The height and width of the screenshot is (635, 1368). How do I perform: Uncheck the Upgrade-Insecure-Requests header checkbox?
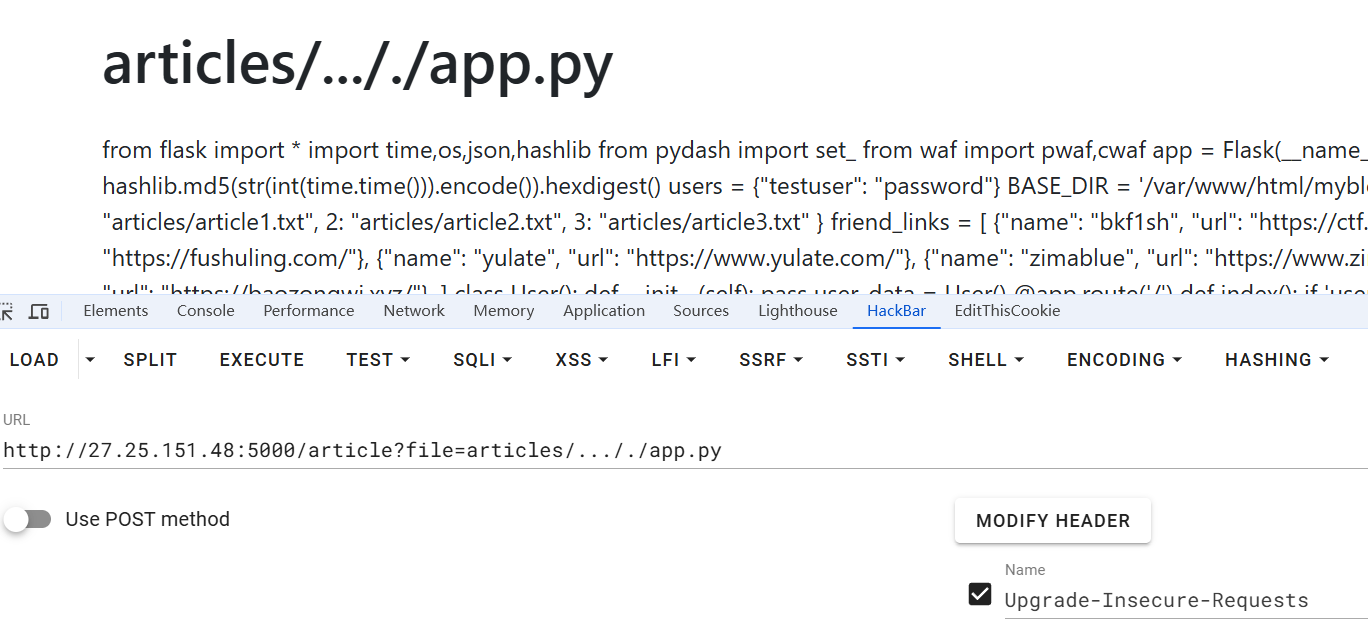tap(980, 595)
